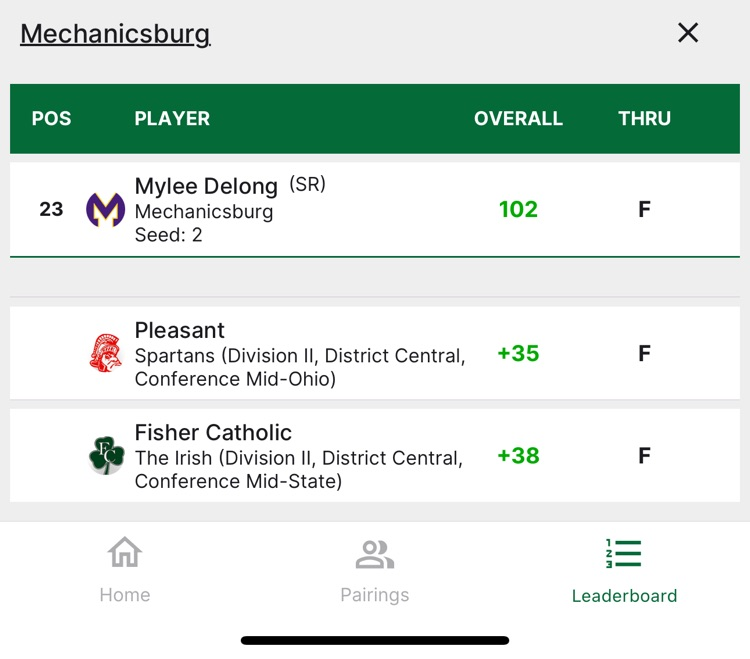This screenshot has width=750, height=659.
Task: Open the Mechanicsburg team link
Action: pyautogui.click(x=115, y=33)
